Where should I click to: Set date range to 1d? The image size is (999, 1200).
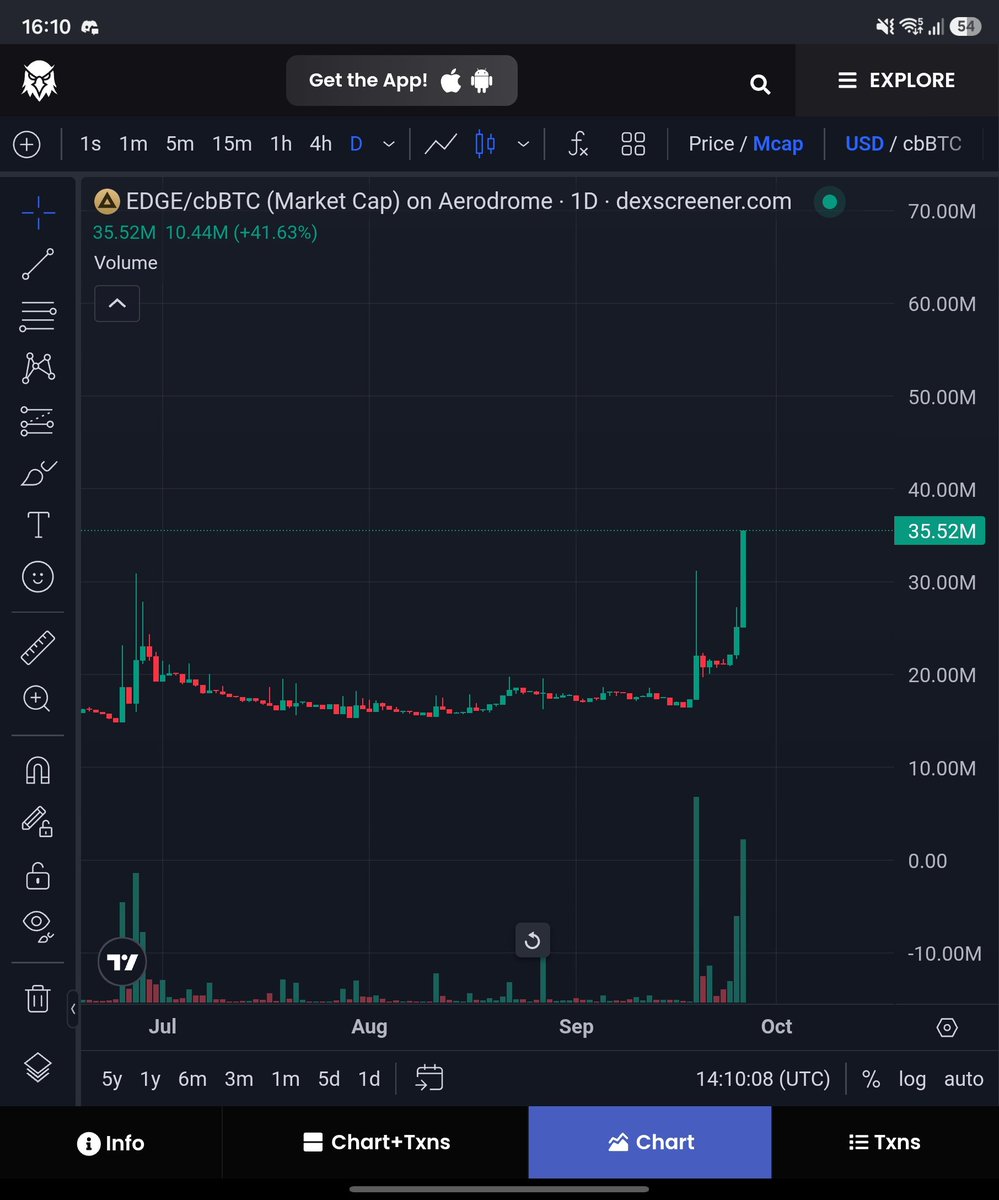tap(369, 1079)
